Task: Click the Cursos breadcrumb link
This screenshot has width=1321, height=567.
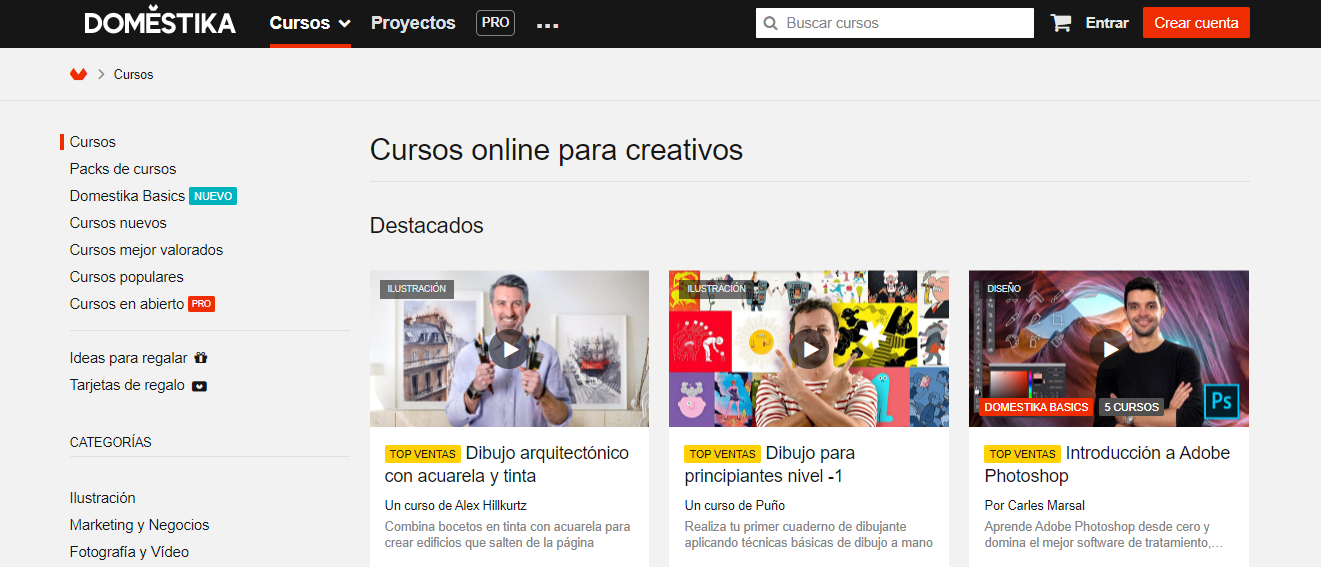Action: [x=134, y=74]
